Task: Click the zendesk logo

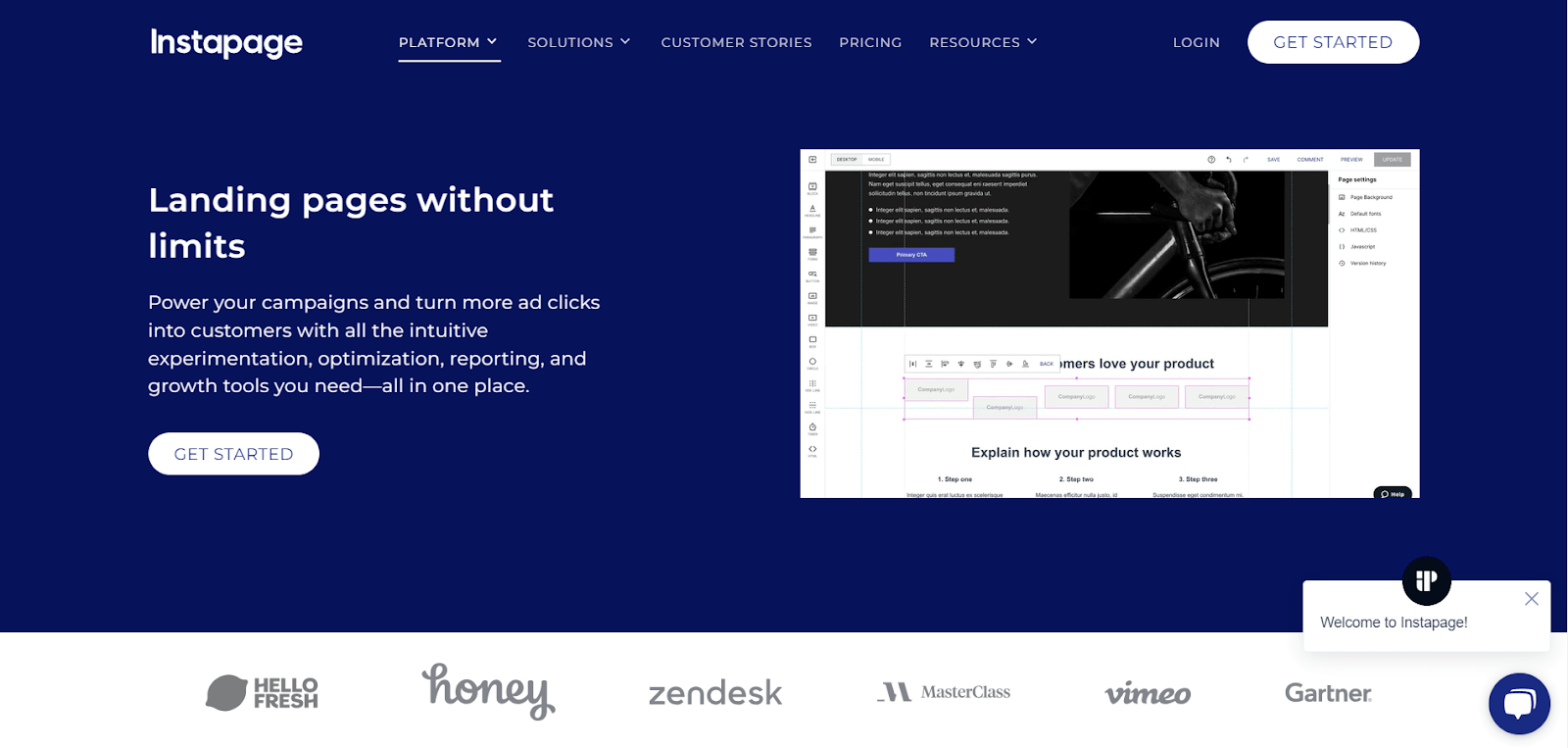Action: [x=715, y=693]
